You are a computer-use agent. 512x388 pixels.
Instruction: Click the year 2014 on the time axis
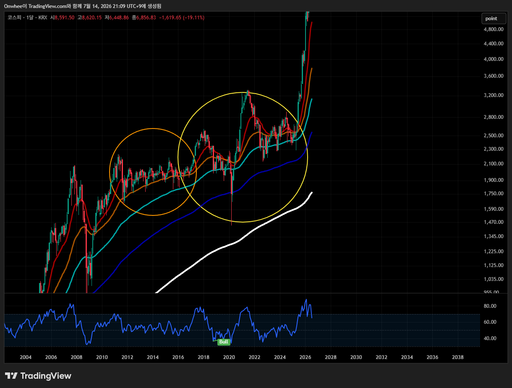[153, 357]
